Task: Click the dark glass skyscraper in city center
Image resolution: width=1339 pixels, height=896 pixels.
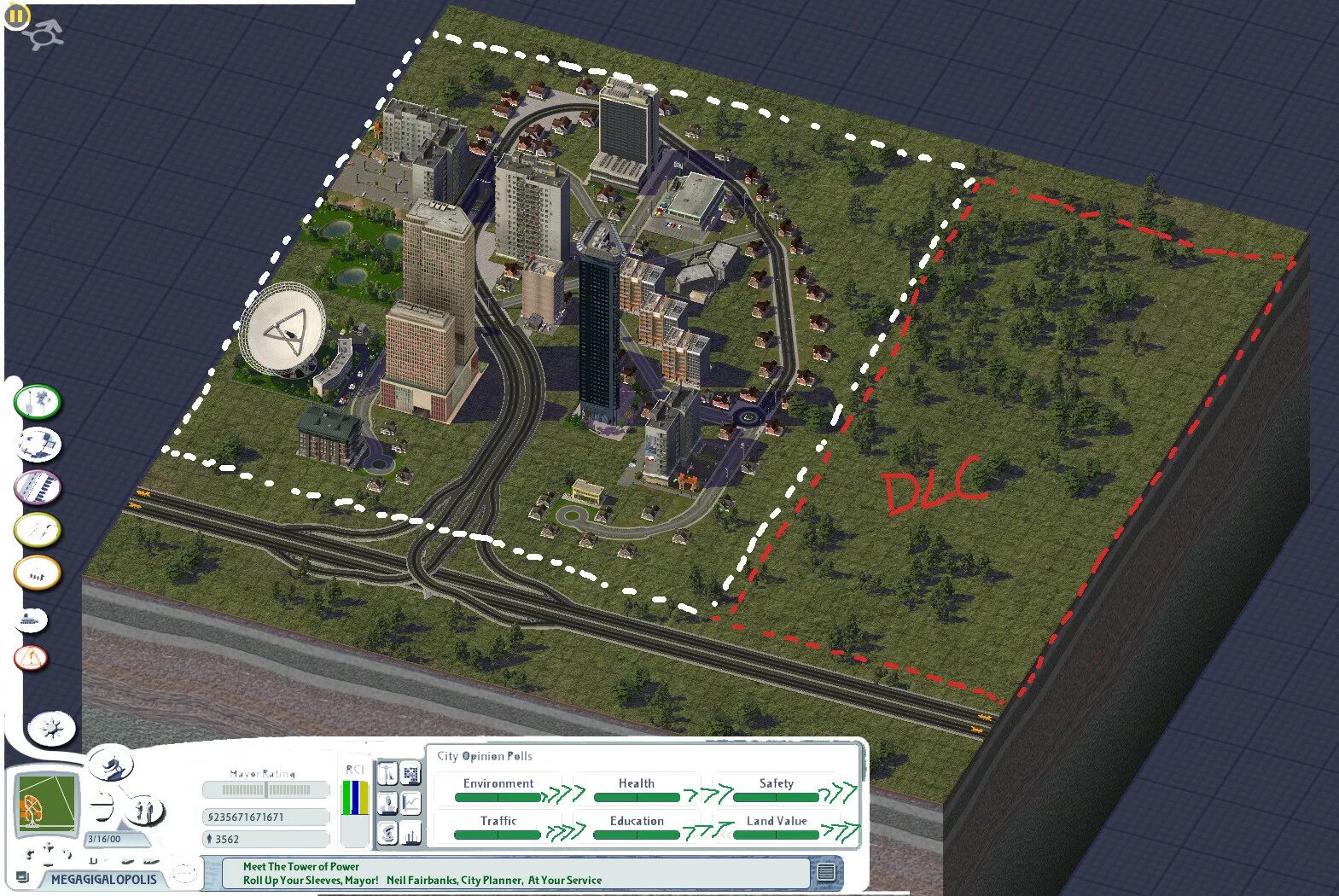Action: (599, 324)
